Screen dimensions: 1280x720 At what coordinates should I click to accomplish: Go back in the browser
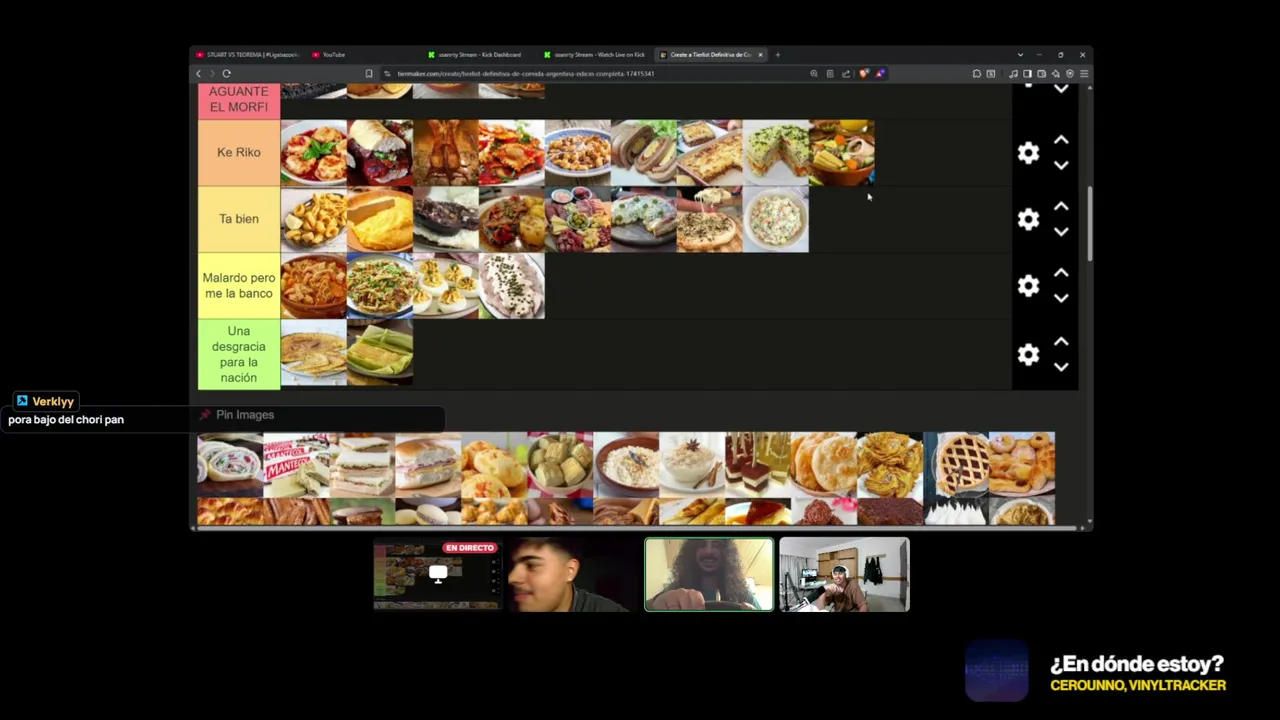(x=198, y=73)
